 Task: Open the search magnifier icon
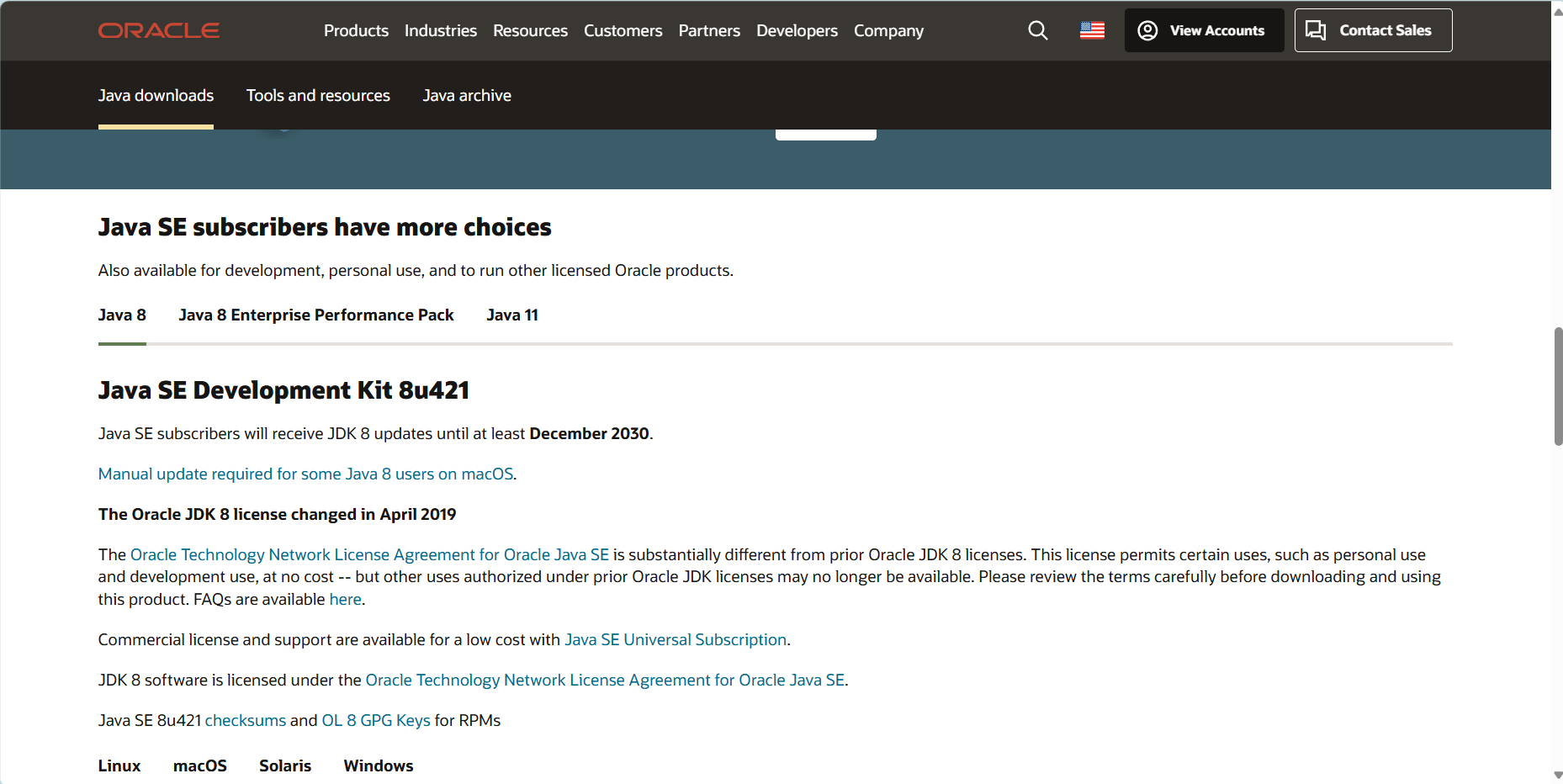(1038, 31)
